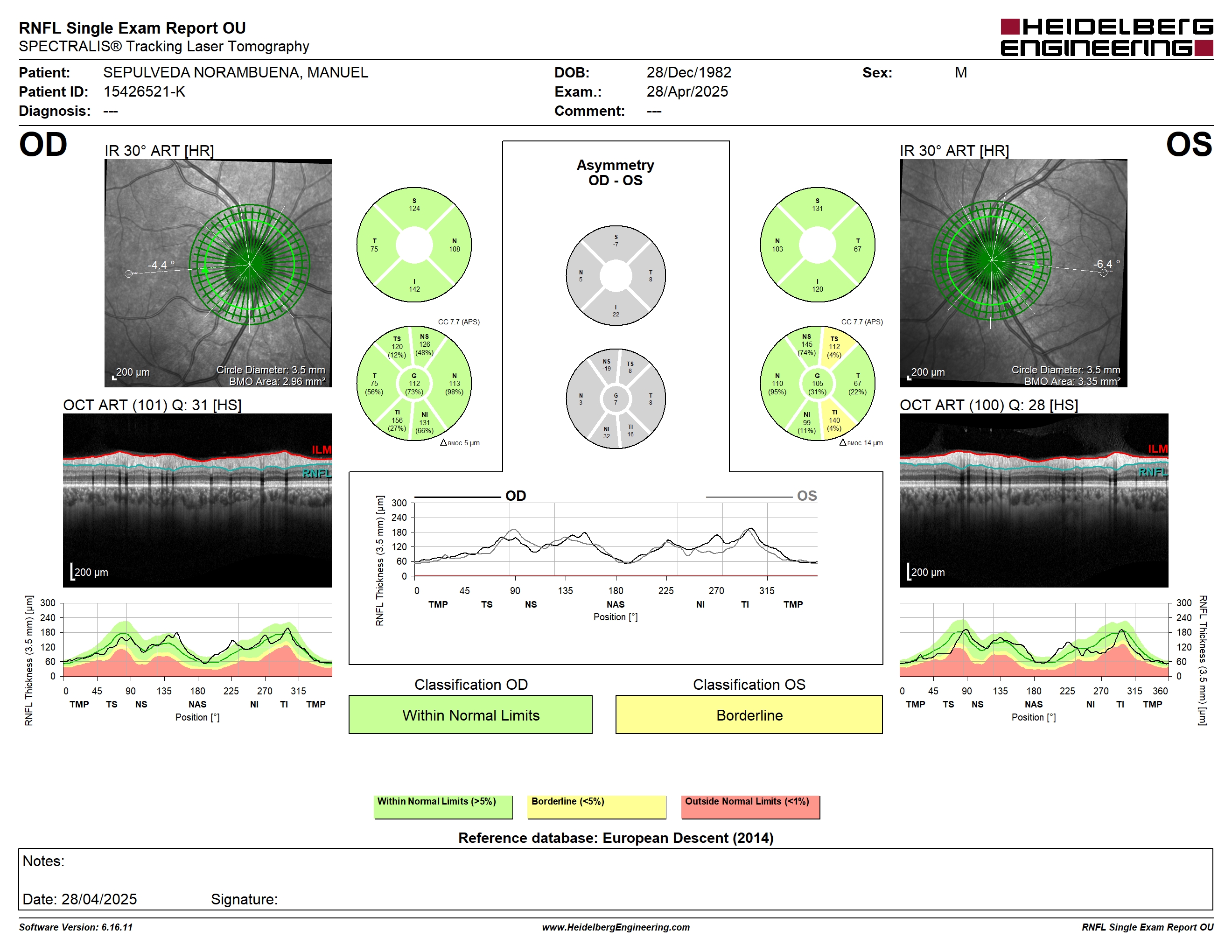The image size is (1232, 952).
Task: Click the Signature field label
Action: (244, 899)
